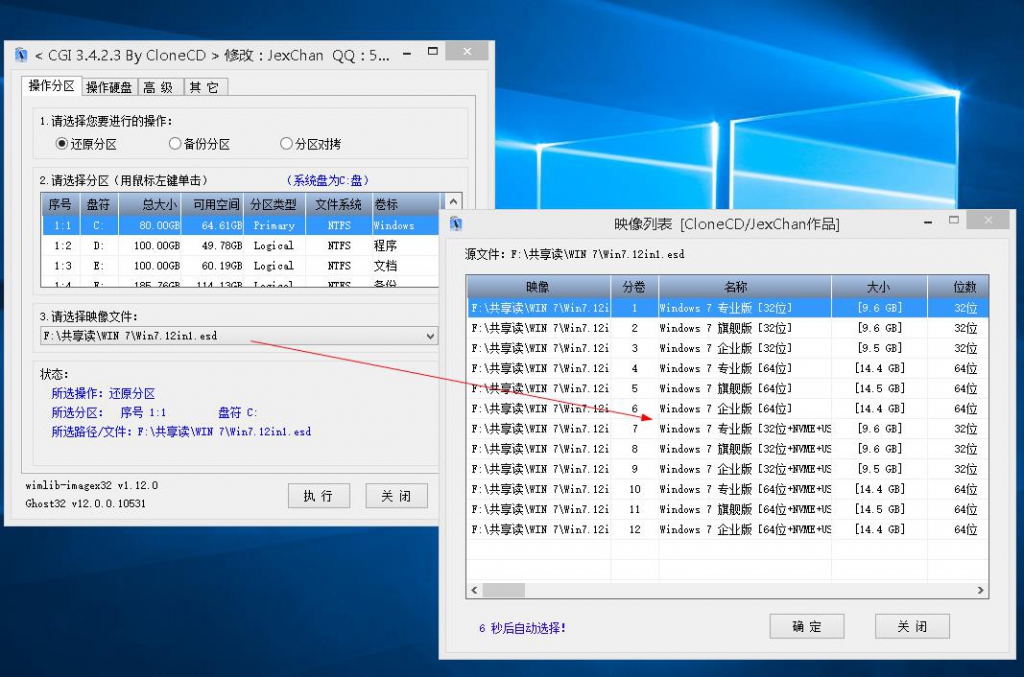The image size is (1024, 677).
Task: Select image 3, Windows 7 企业版 [32位]
Action: [728, 348]
